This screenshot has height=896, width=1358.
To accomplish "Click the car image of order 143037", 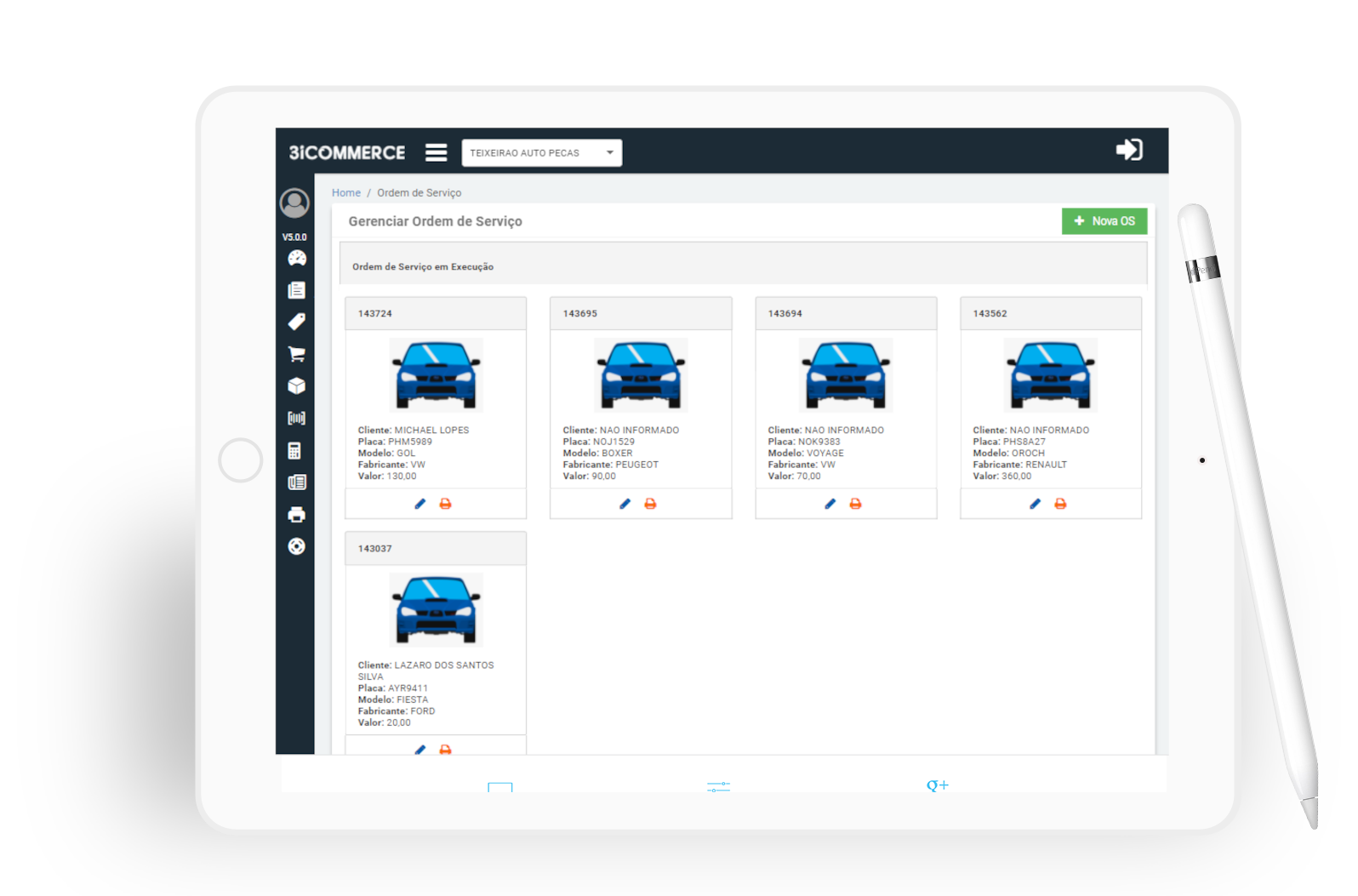I will point(436,610).
